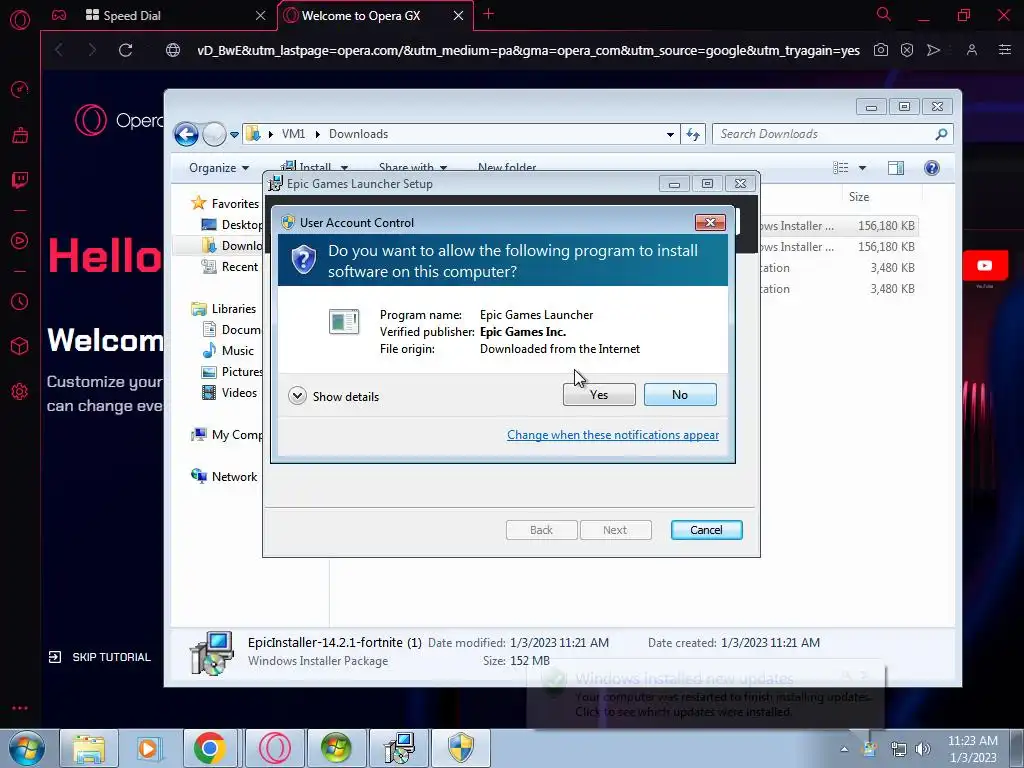Image resolution: width=1024 pixels, height=768 pixels.
Task: Open the Windows Start button
Action: [x=26, y=748]
